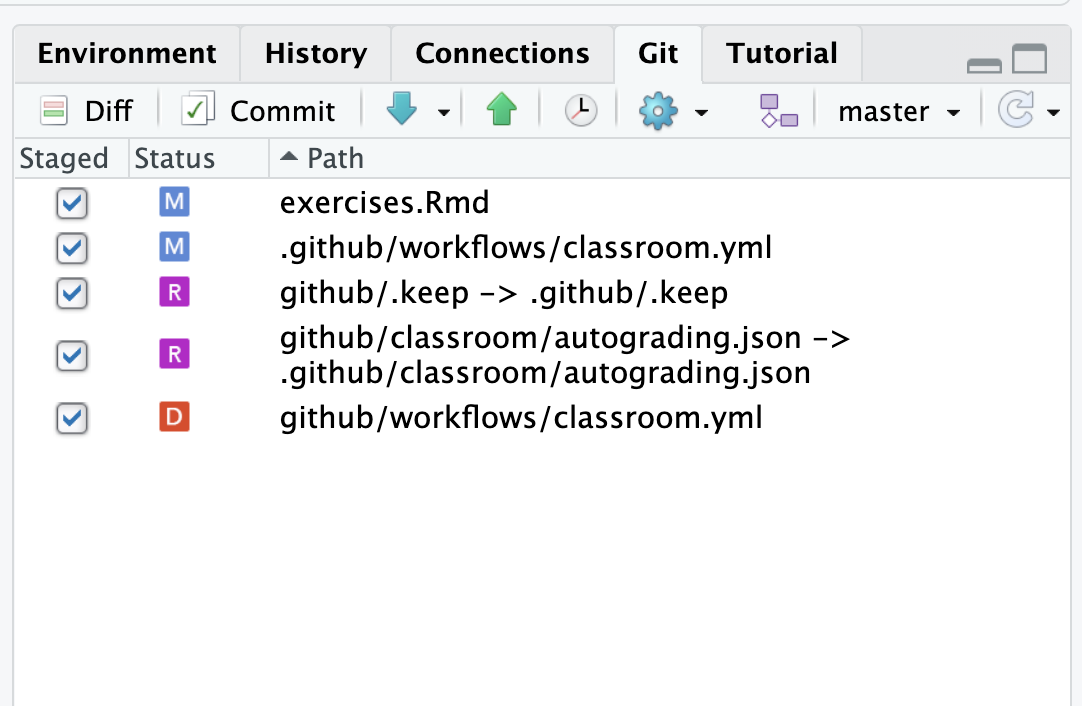Select github/.keep -> .github/.keep row

[x=542, y=293]
